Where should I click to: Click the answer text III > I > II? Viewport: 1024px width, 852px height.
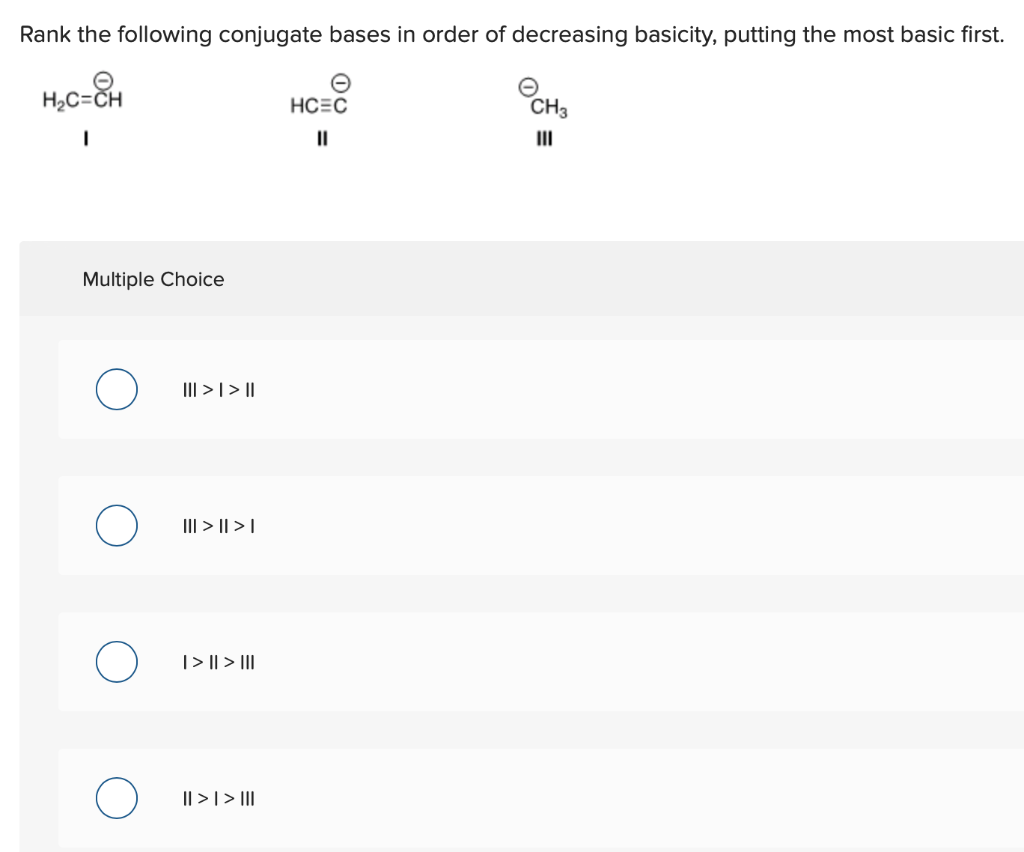[219, 389]
